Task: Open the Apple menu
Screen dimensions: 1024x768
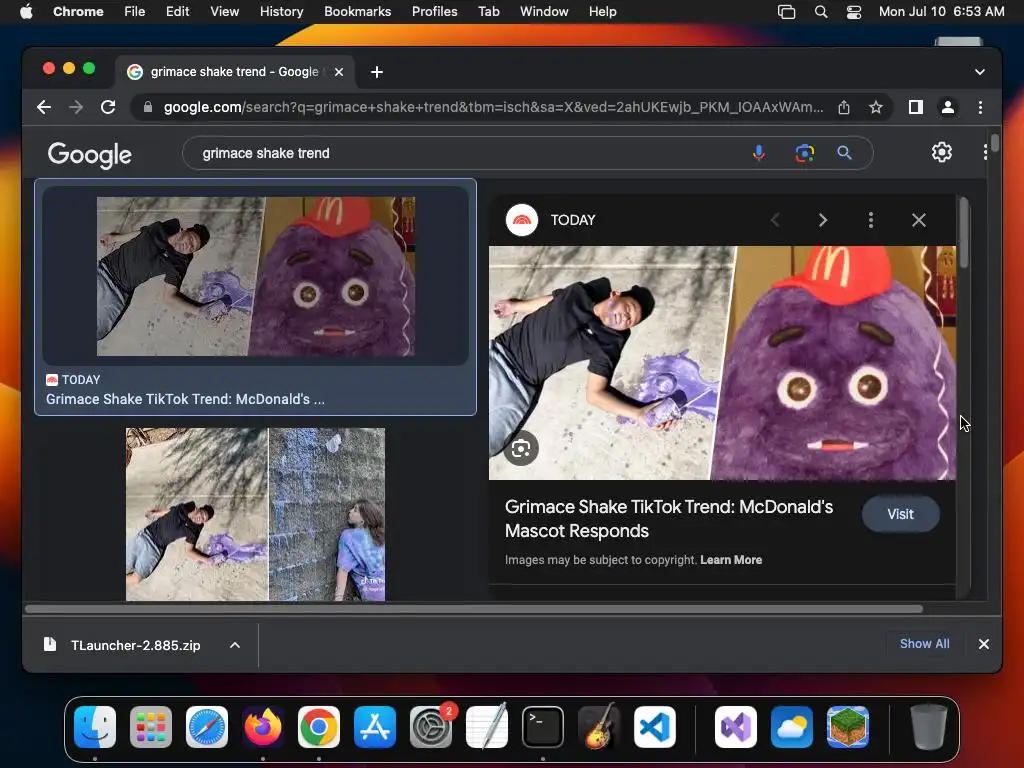Action: [26, 12]
